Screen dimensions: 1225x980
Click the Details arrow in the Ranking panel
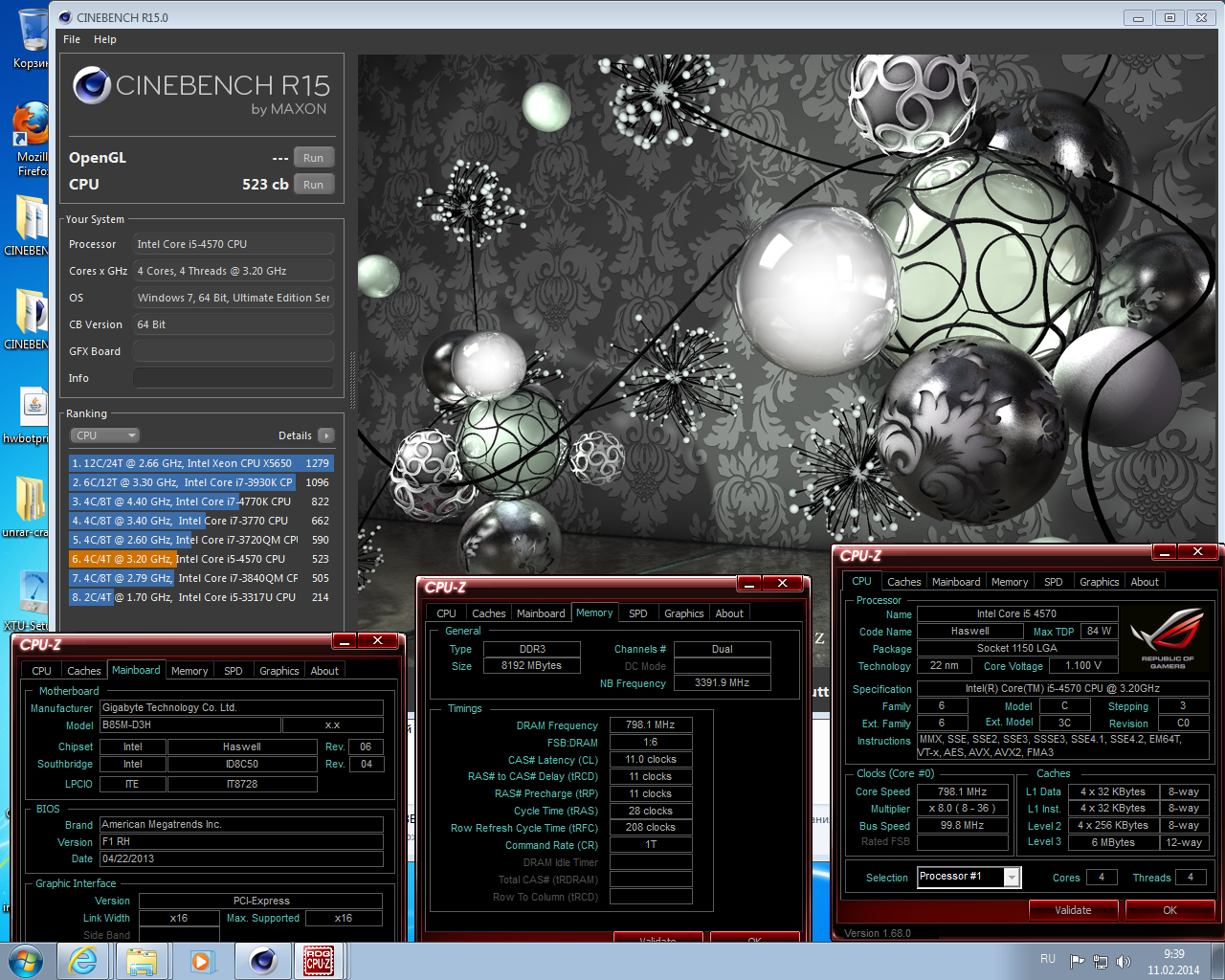click(326, 435)
